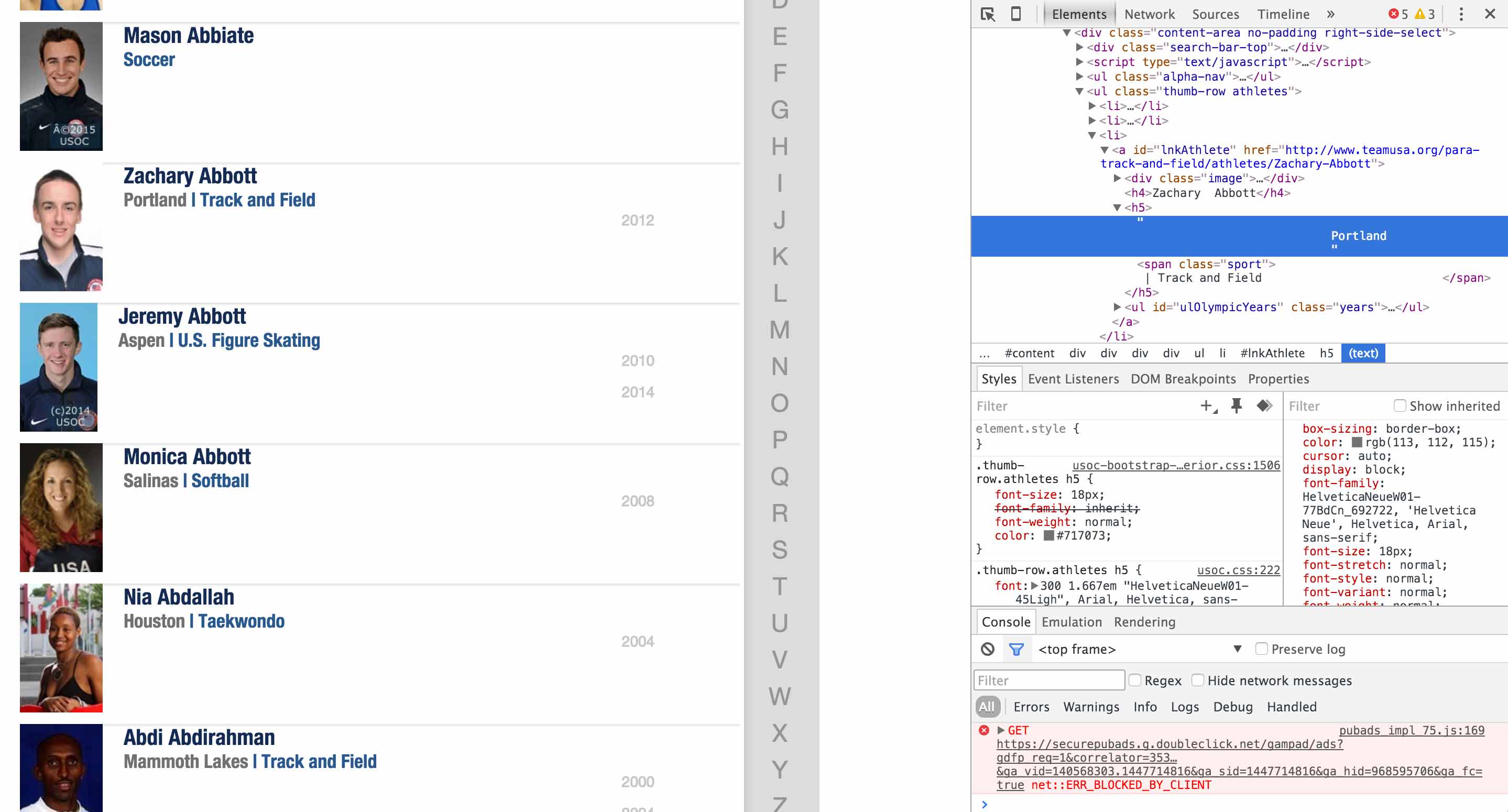Open Mason Abbiate athlete profile
Screen dimensions: 1508x812
(x=189, y=35)
